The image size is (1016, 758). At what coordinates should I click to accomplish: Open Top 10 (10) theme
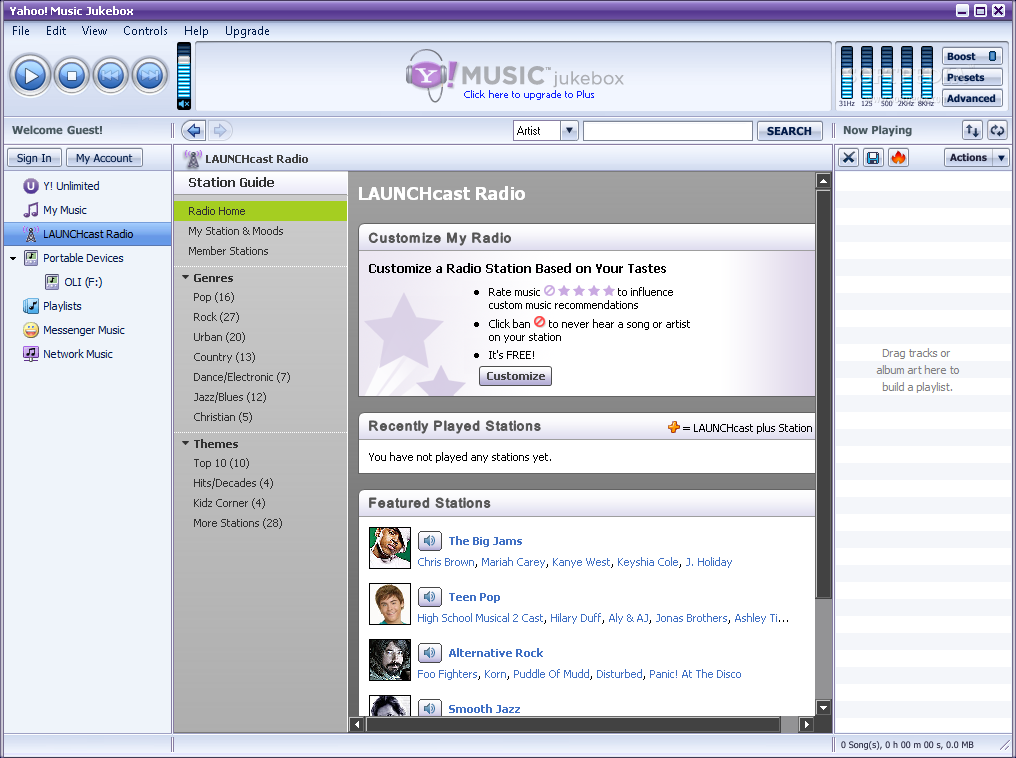click(221, 463)
